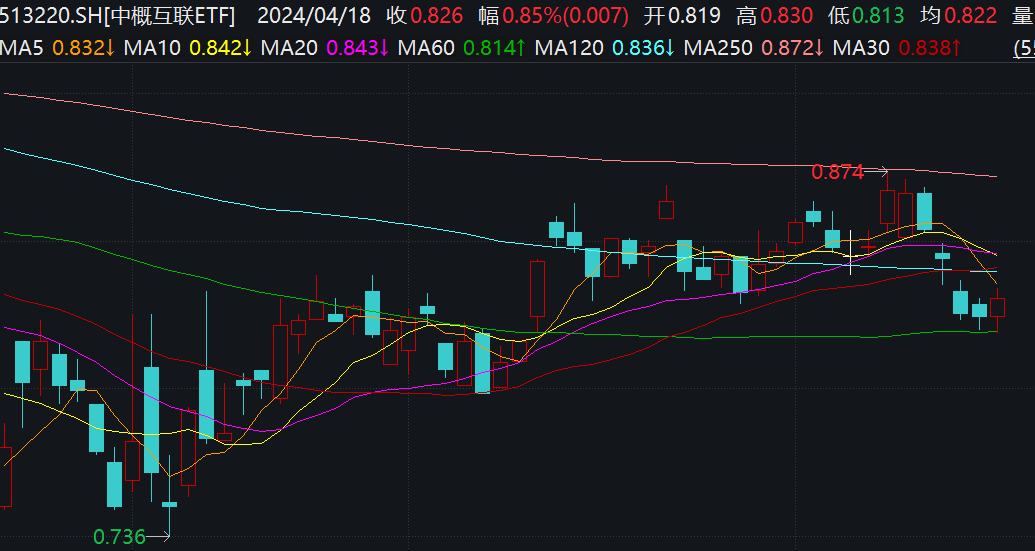Click the MA20 0.843 indicator label
1035x551 pixels.
click(x=325, y=48)
